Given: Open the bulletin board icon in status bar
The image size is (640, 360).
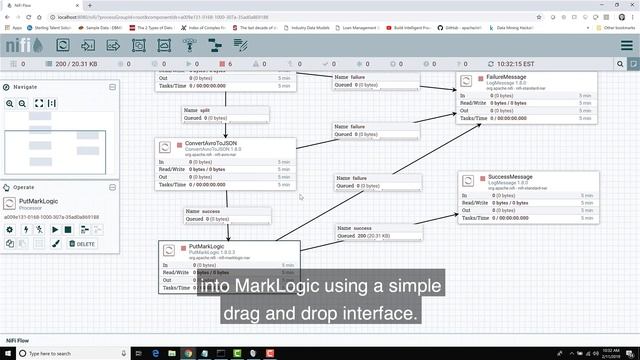Looking at the screenshot, I should coord(633,64).
